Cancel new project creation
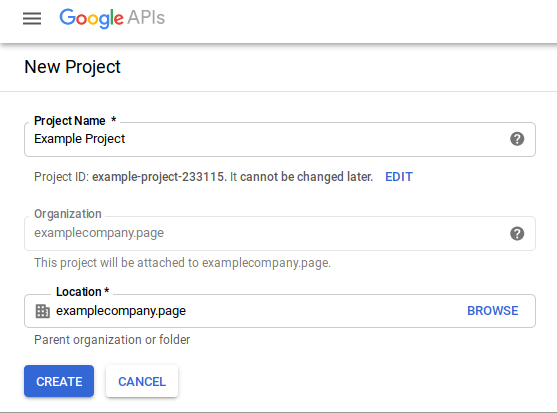The image size is (557, 413). pos(142,381)
